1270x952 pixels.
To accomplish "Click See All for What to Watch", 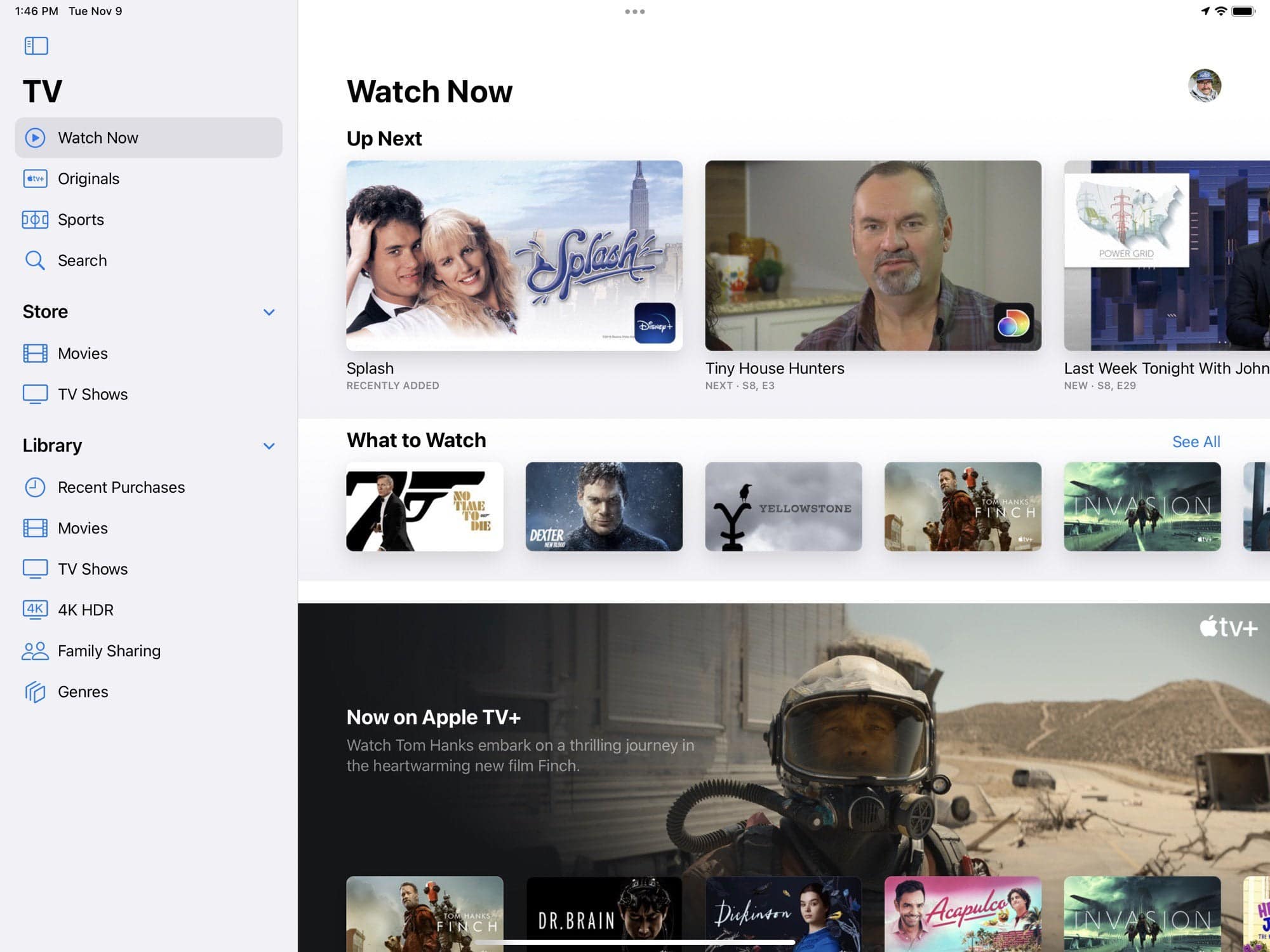I will [x=1196, y=441].
